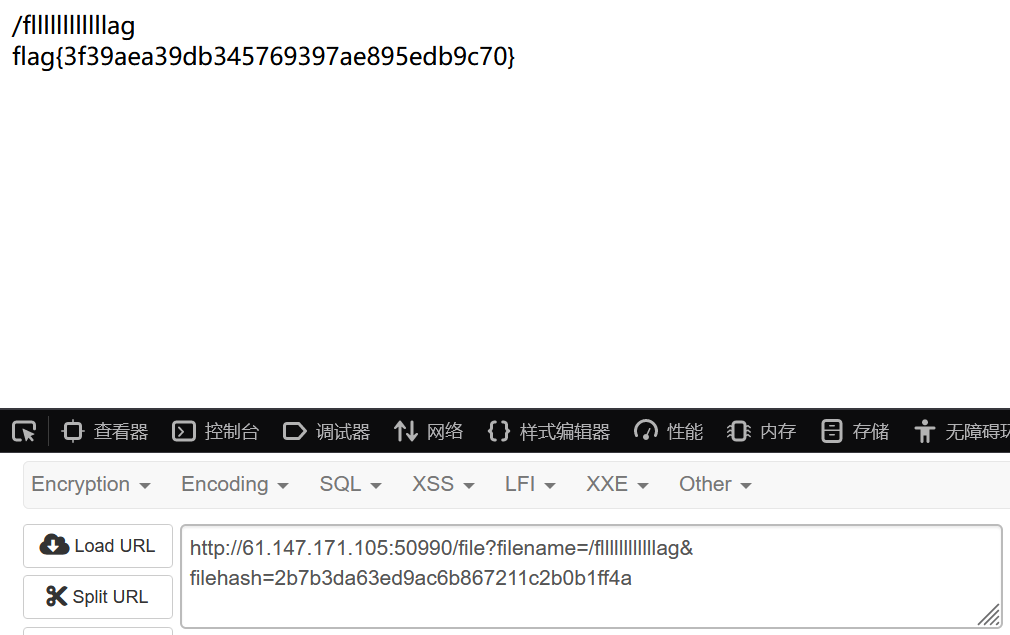Click the Performance (性能) gauge icon

click(x=646, y=431)
